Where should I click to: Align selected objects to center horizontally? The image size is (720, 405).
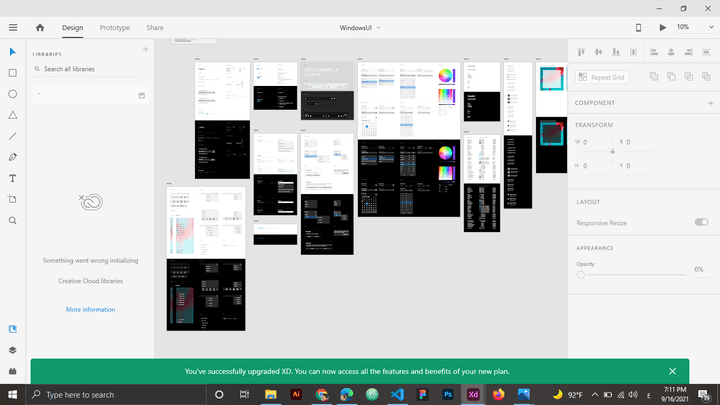coord(671,52)
